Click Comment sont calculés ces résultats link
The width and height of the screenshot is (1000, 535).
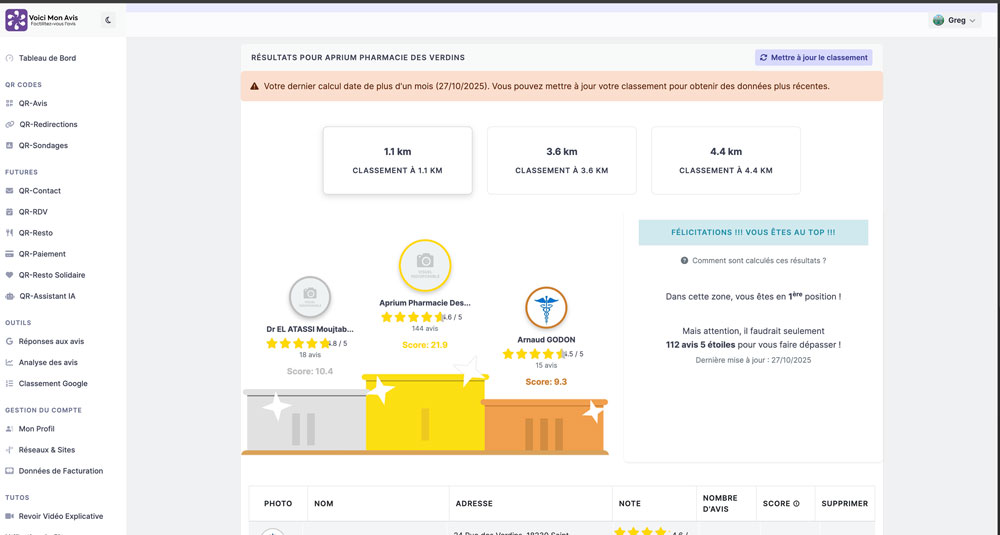758,261
